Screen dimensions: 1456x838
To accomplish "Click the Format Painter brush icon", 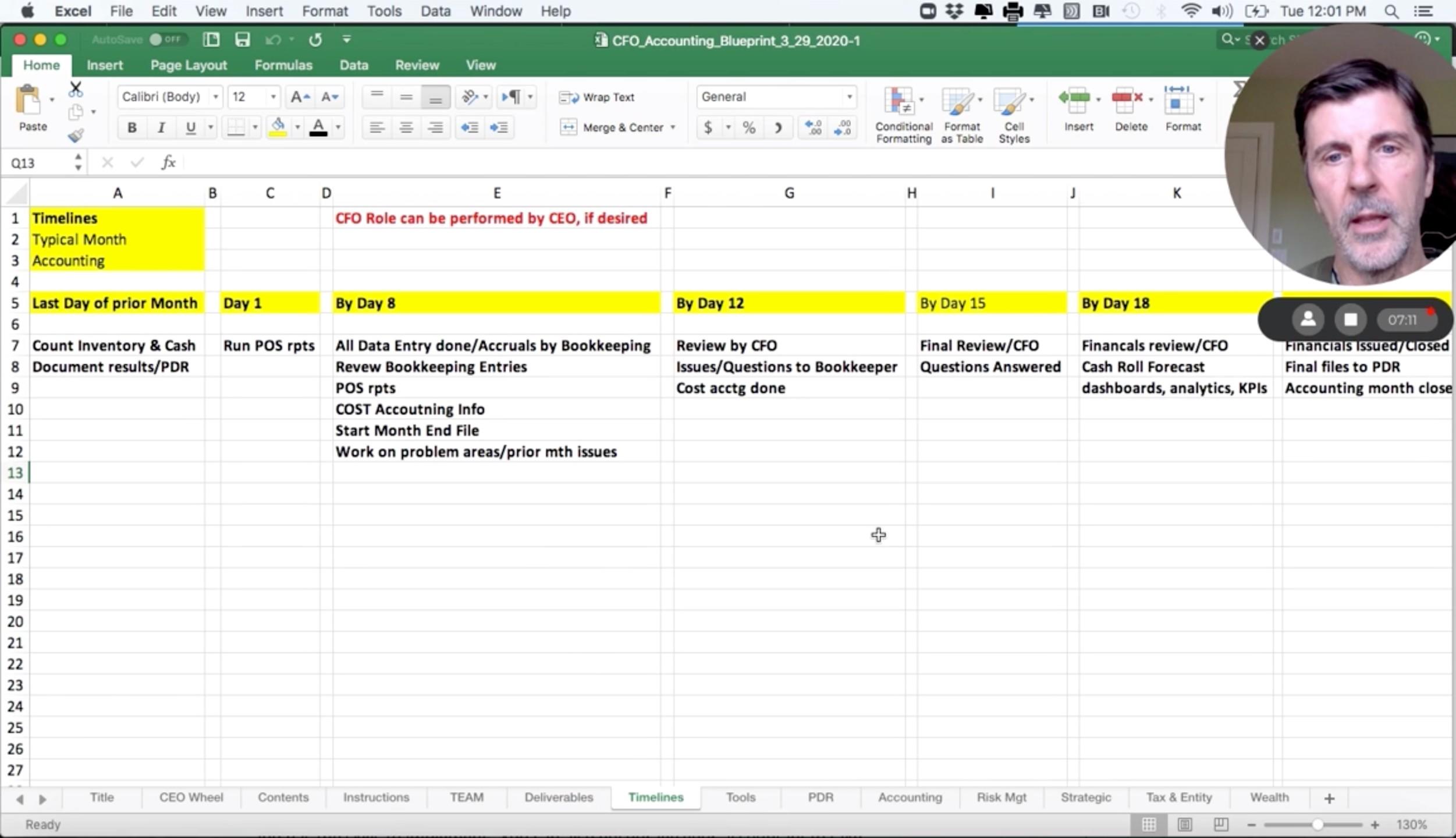I will pos(76,136).
